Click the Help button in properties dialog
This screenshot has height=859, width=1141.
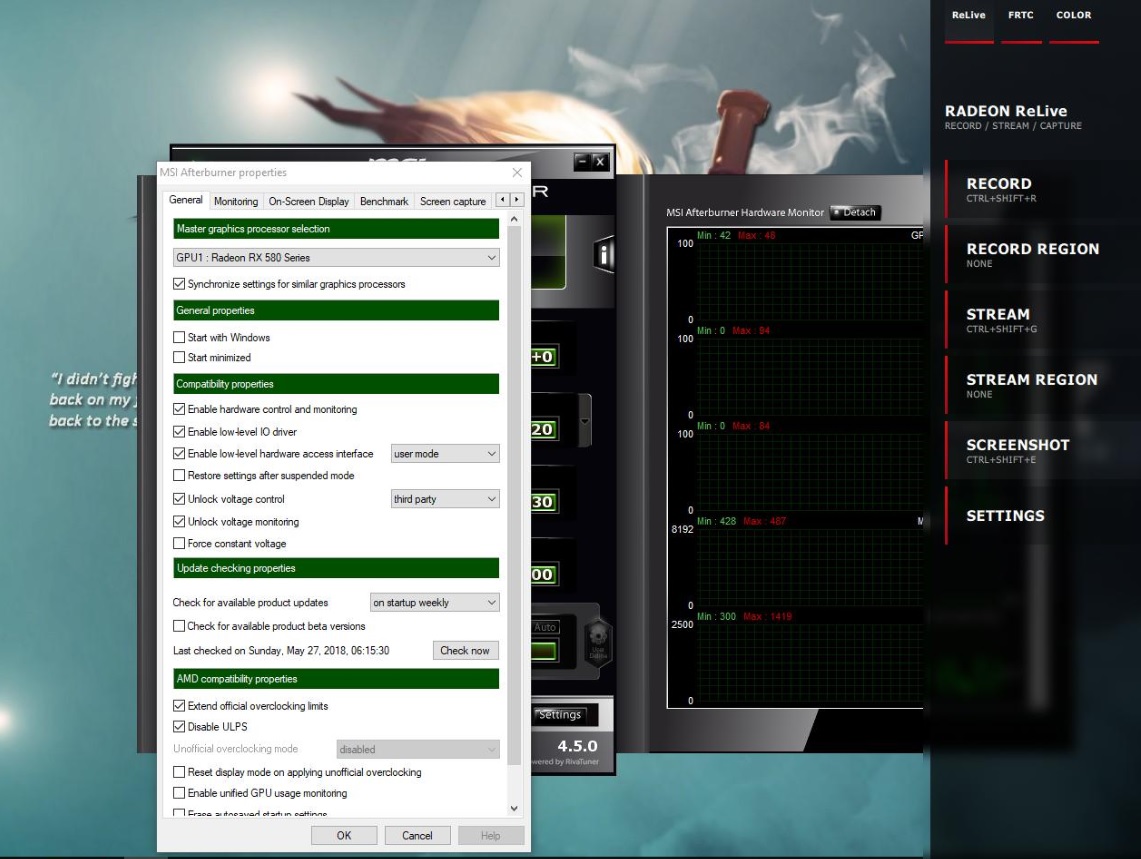coord(490,836)
